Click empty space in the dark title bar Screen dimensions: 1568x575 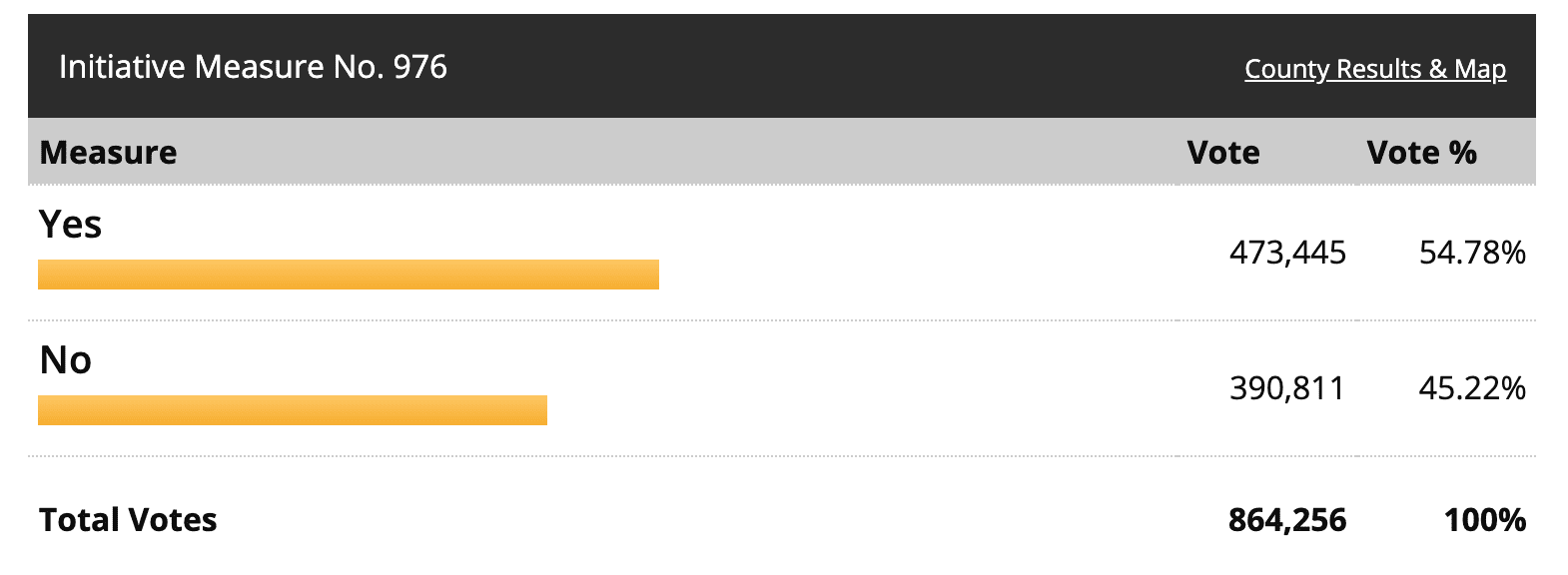(799, 67)
